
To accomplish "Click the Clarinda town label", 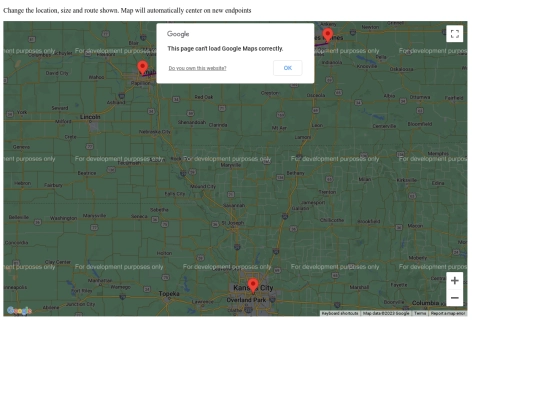I will pos(218,125).
